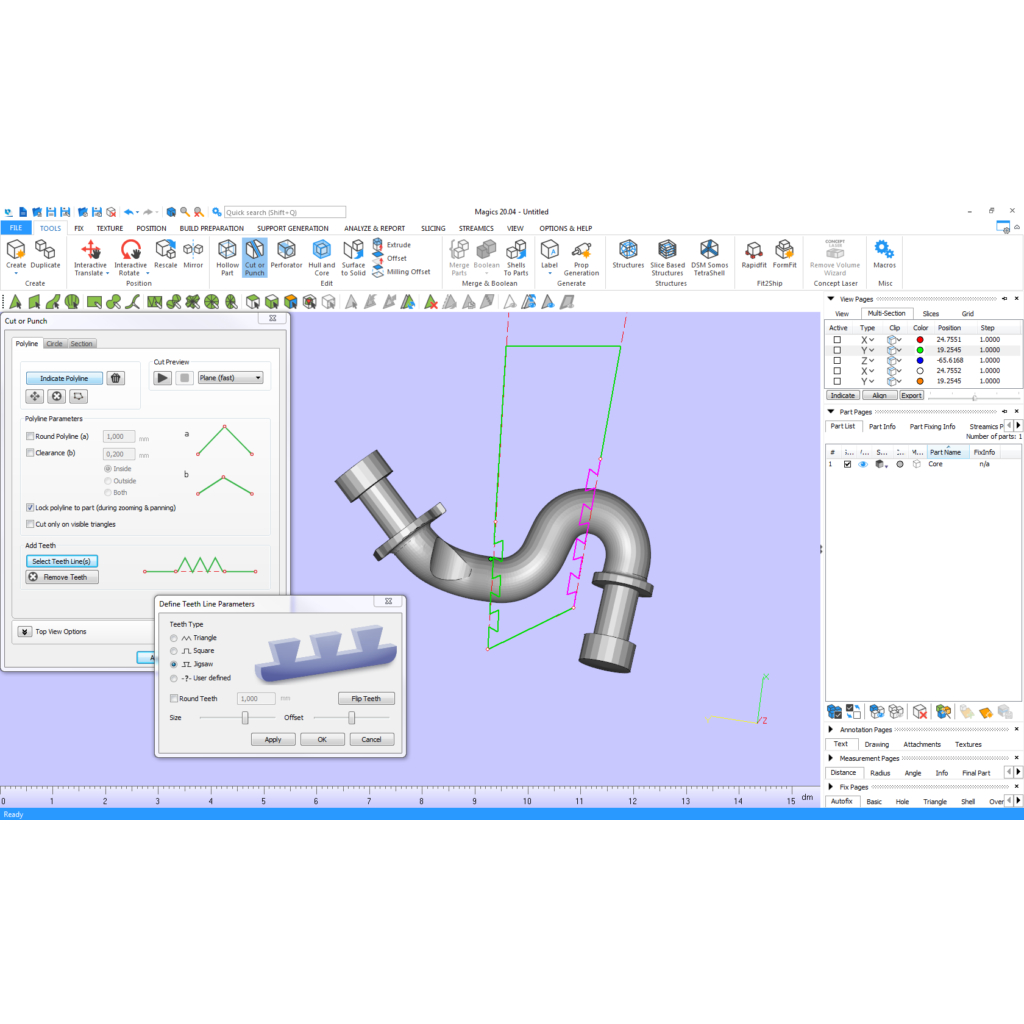Image resolution: width=1024 pixels, height=1024 pixels.
Task: Open the Macros gear icon
Action: click(884, 250)
